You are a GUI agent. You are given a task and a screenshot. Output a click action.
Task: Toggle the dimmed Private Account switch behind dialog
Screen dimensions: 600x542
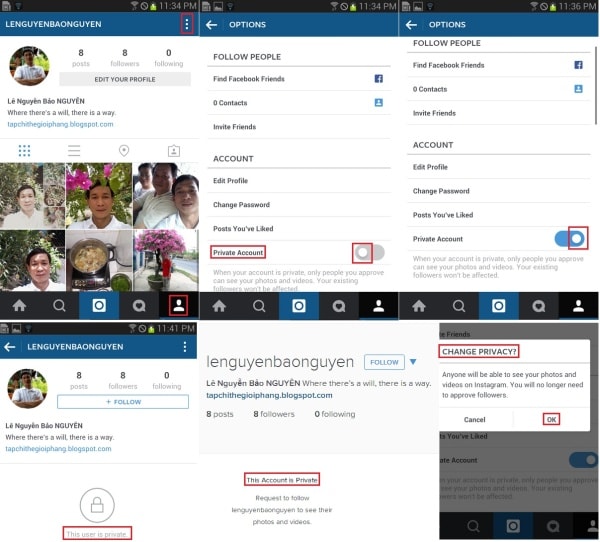(583, 460)
